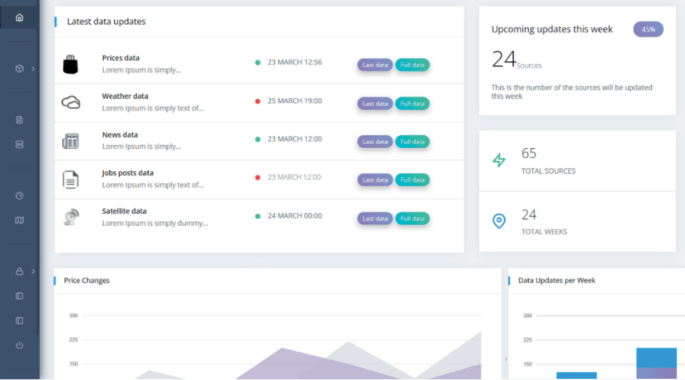Select the database stack icon in sidebar
Image resolution: width=685 pixels, height=380 pixels.
[x=19, y=145]
